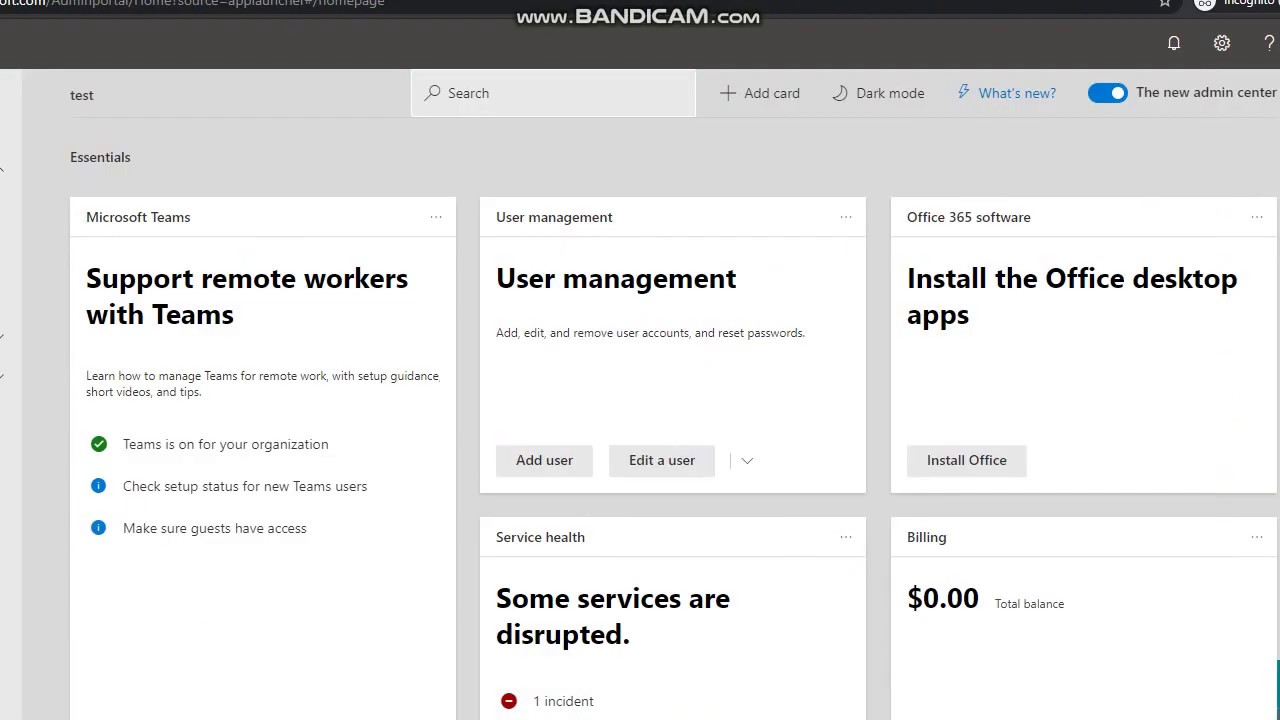Open the 1 incident link
Image resolution: width=1280 pixels, height=720 pixels.
pos(563,701)
